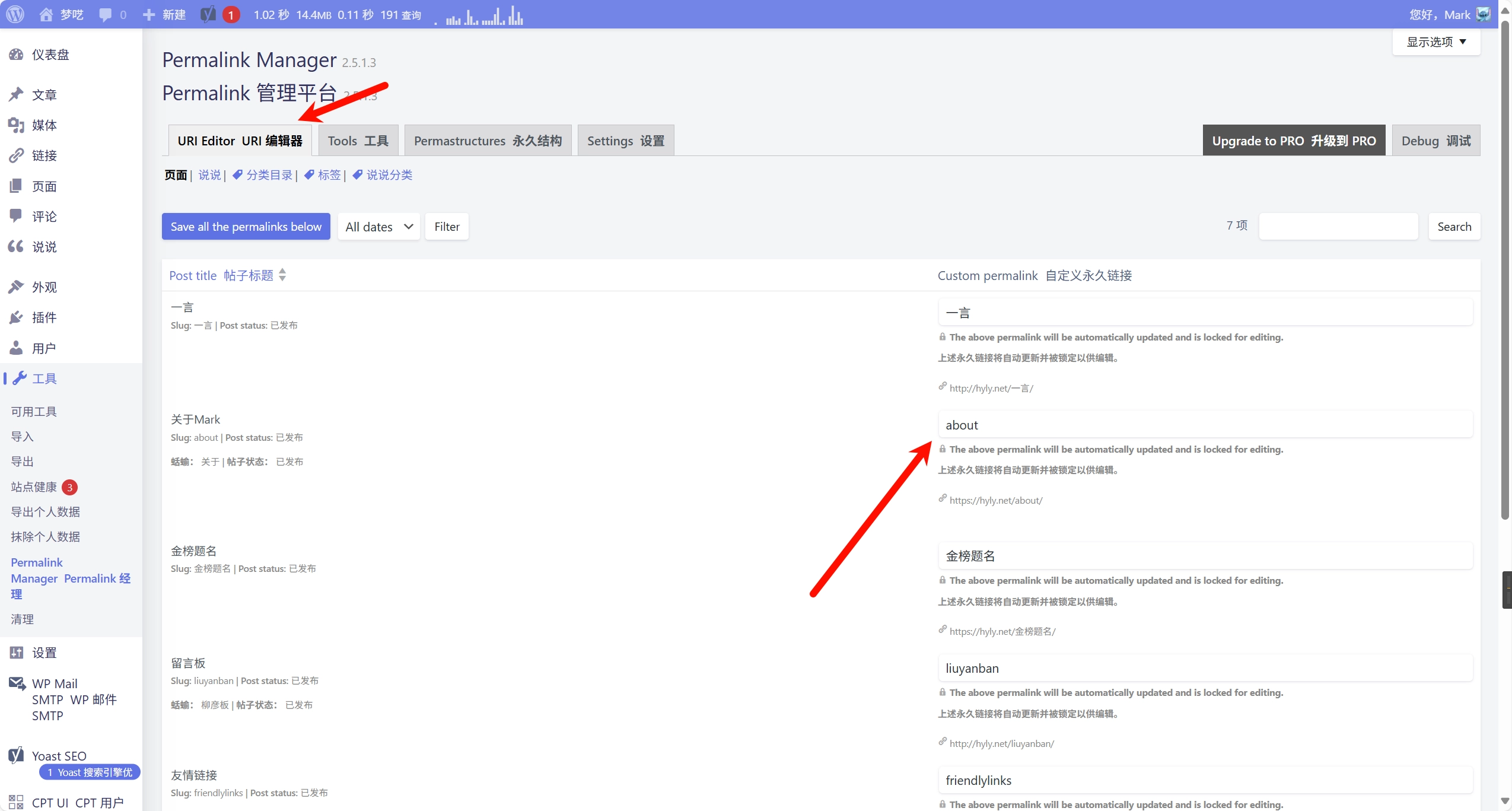Click Upgrade to PRO button
The height and width of the screenshot is (811, 1512).
tap(1294, 141)
